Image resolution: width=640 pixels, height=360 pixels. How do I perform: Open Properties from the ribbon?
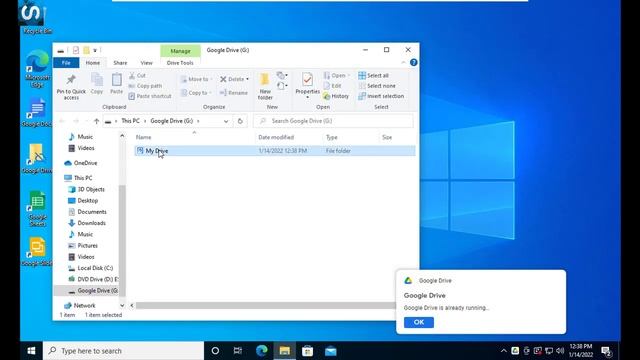click(x=307, y=85)
